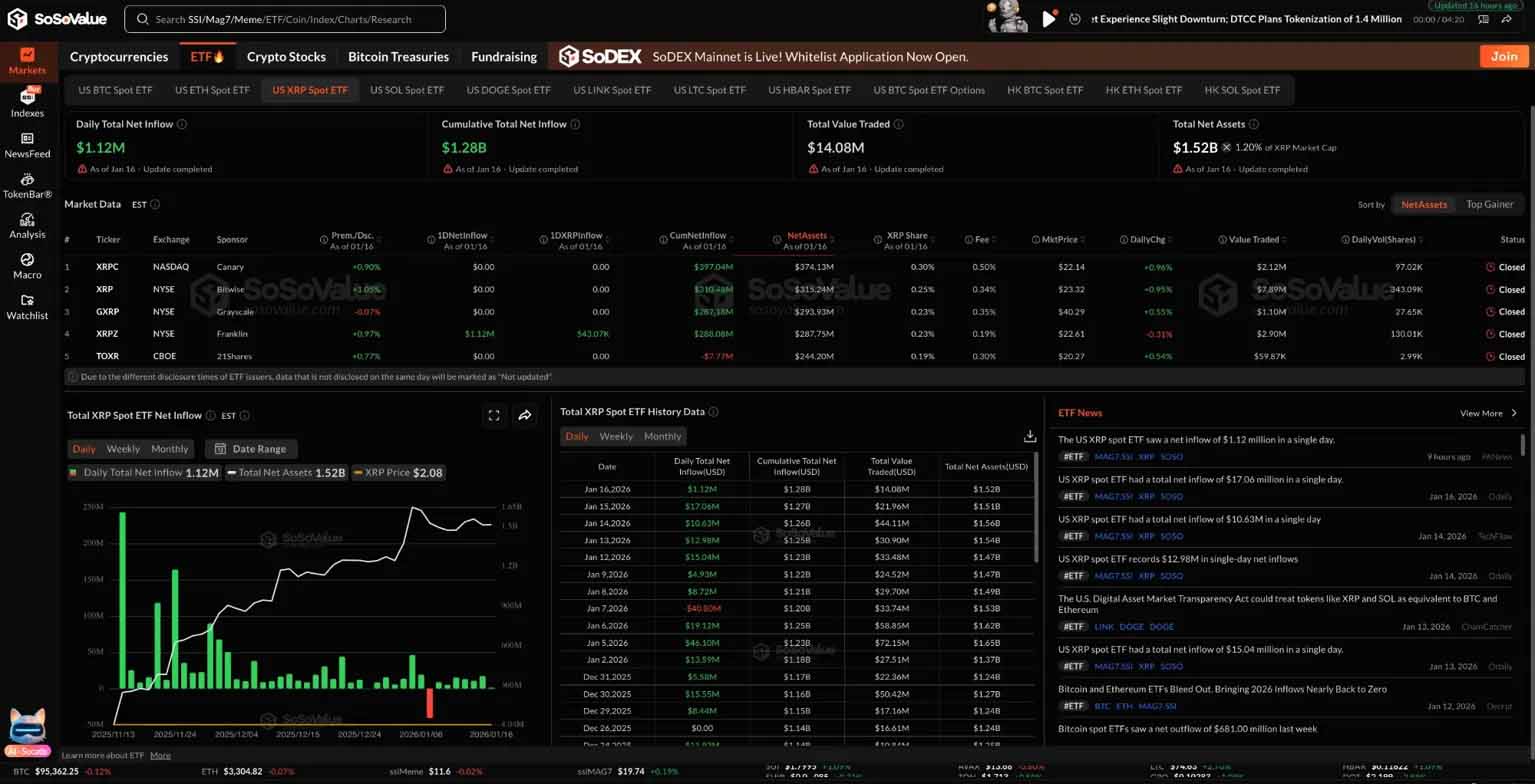Click info icon next to Market Data EST
Screen dimensions: 1535x784
click(155, 204)
